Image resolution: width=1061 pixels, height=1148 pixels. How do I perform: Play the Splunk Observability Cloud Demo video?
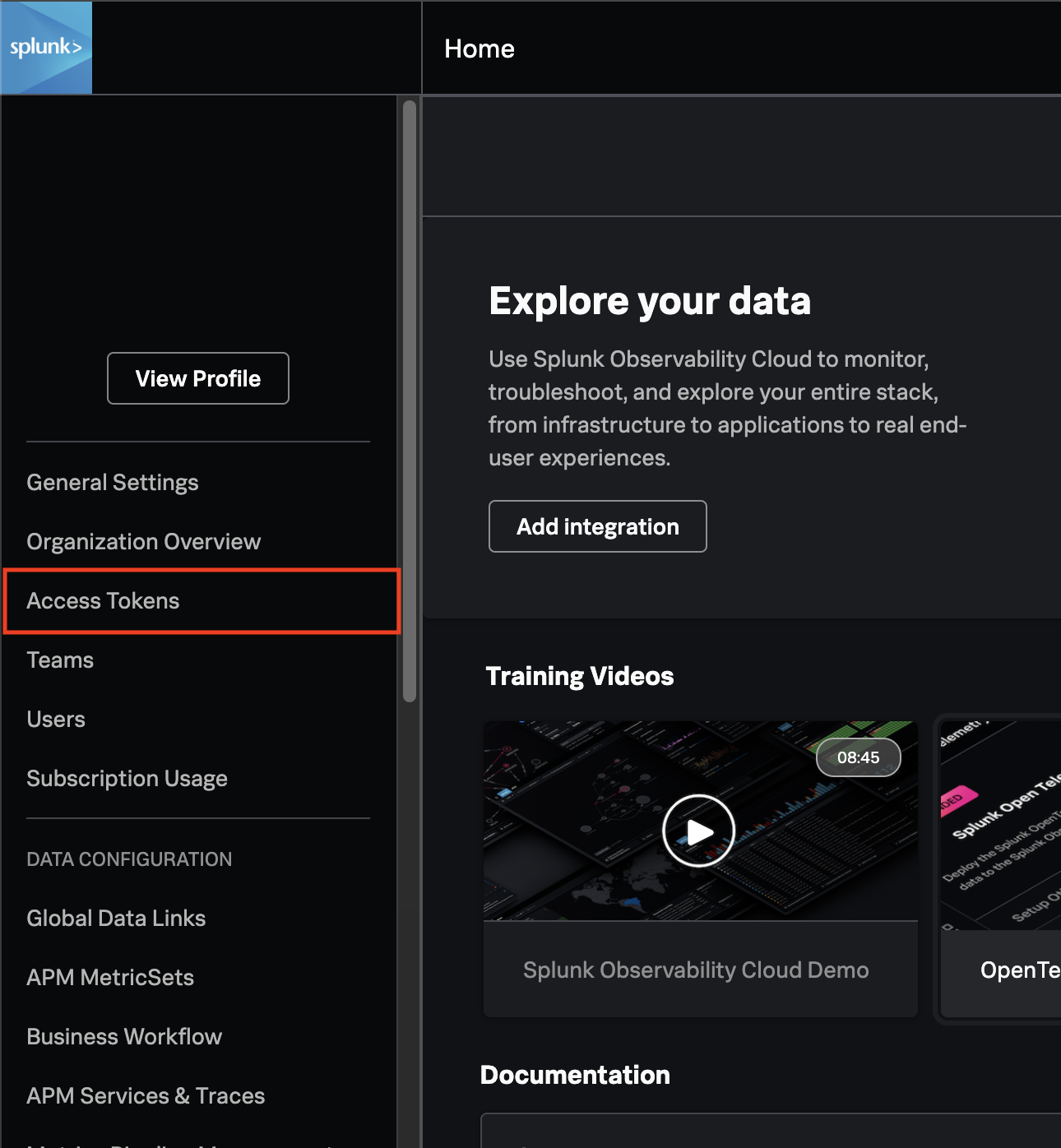pyautogui.click(x=698, y=831)
